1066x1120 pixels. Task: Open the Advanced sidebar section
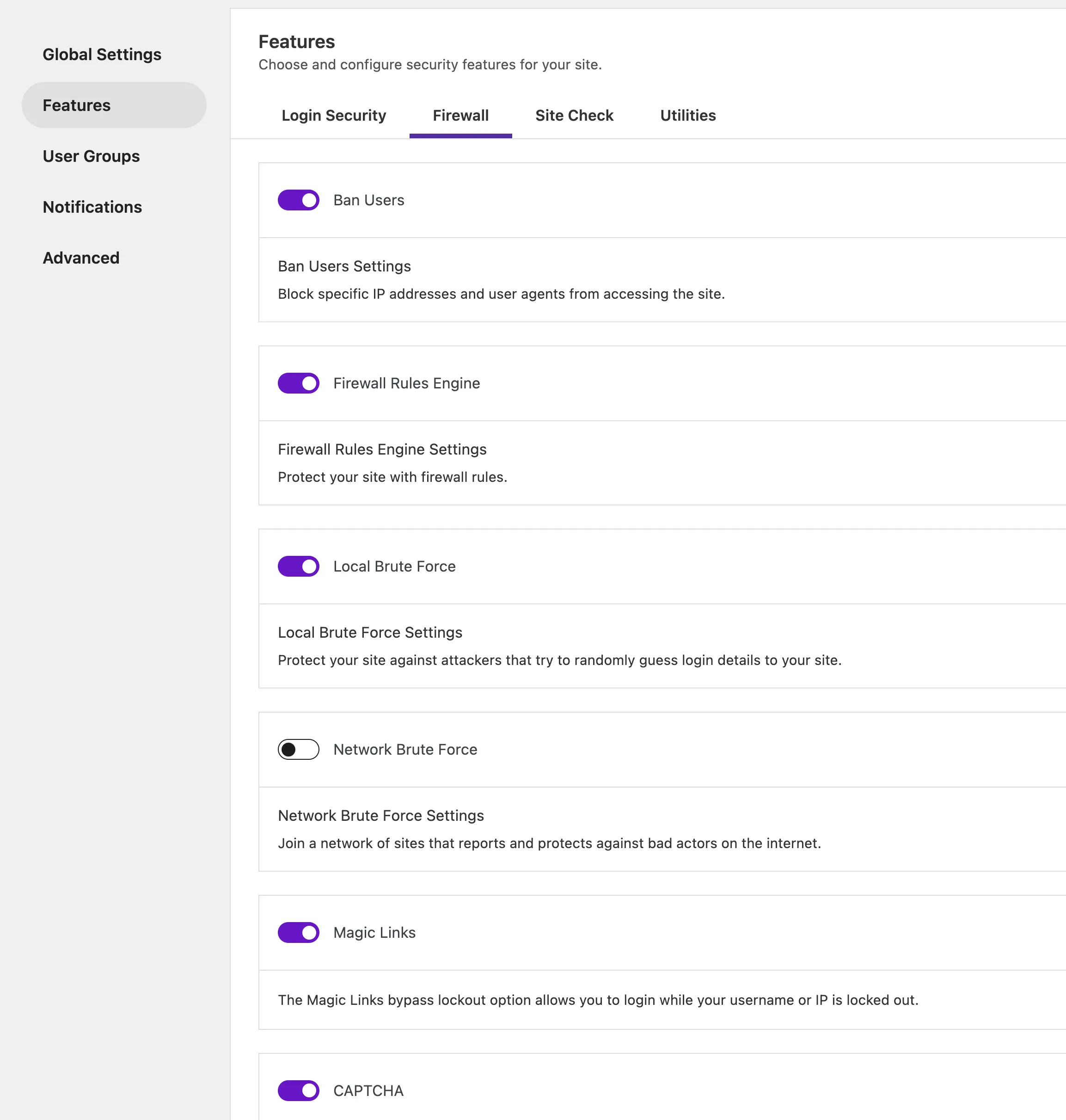point(81,258)
